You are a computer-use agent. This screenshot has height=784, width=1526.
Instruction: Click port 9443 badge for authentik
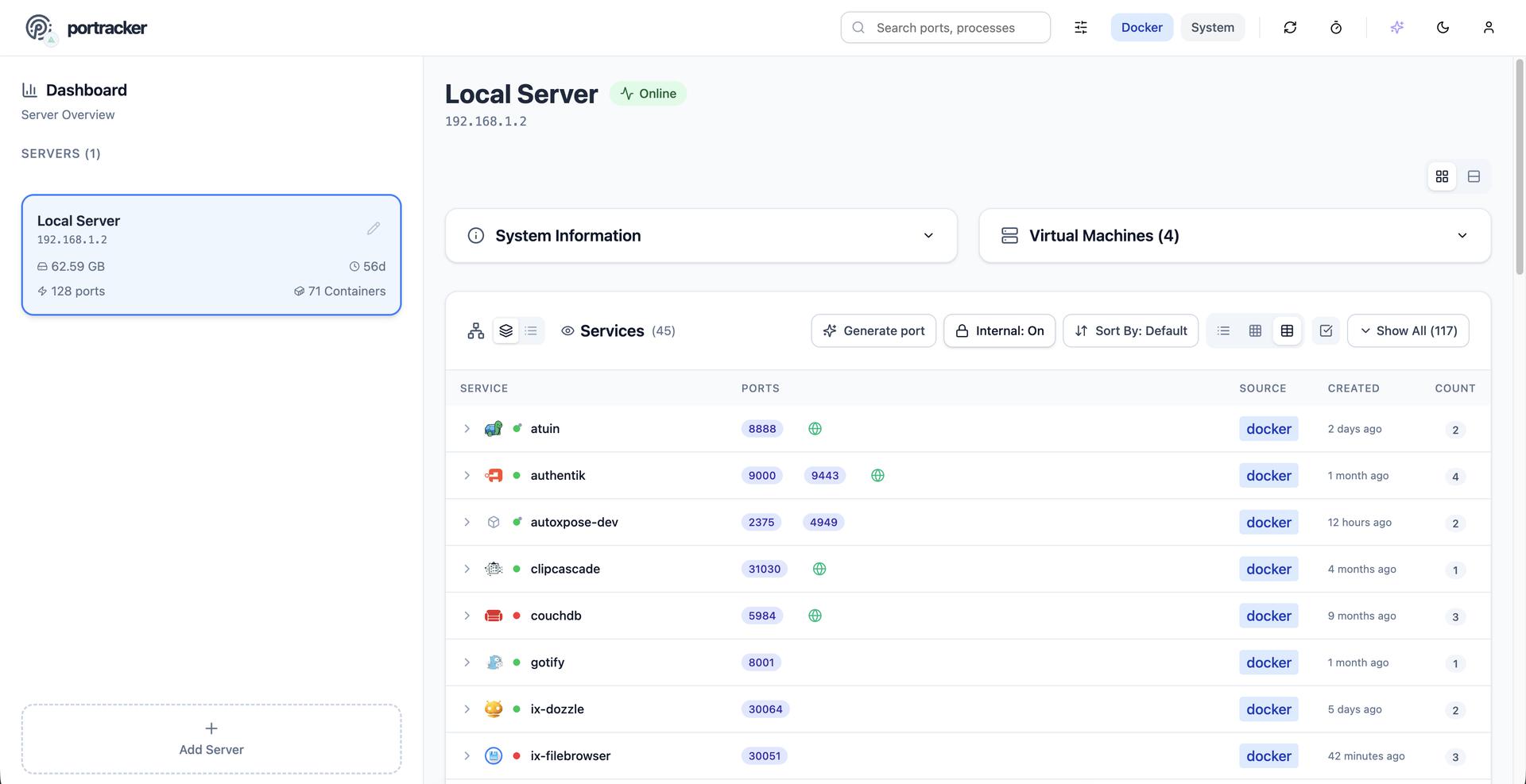click(x=825, y=476)
